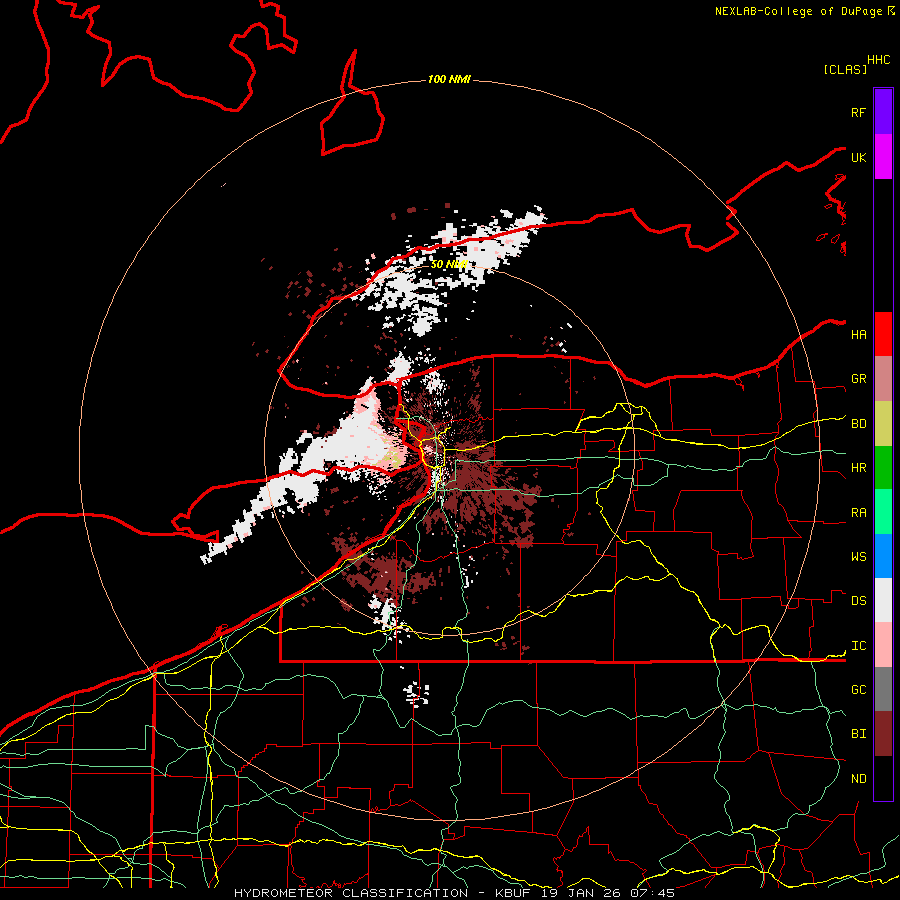Click the HA legend label
Screen dimensions: 900x900
(858, 334)
